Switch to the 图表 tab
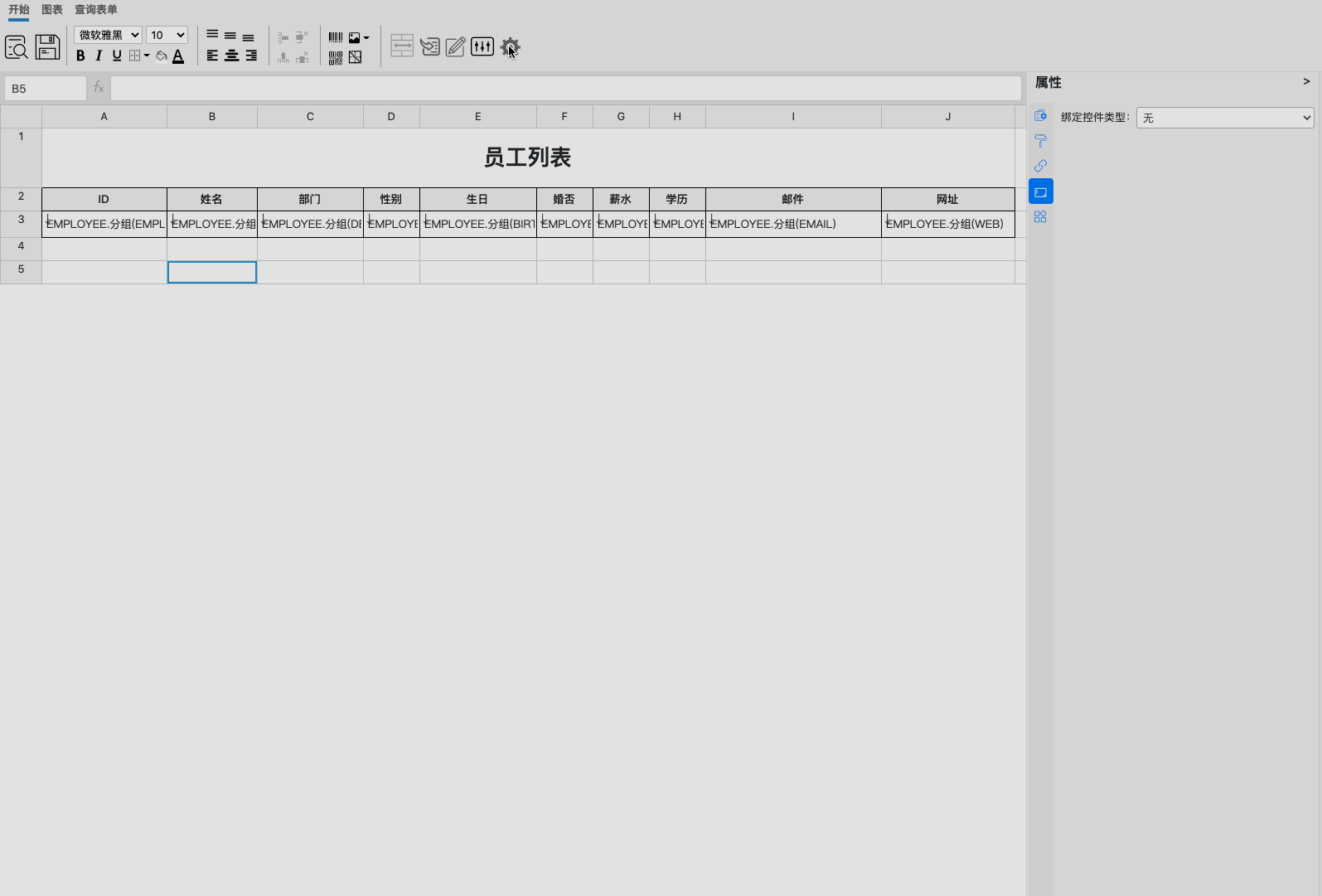 (x=52, y=10)
